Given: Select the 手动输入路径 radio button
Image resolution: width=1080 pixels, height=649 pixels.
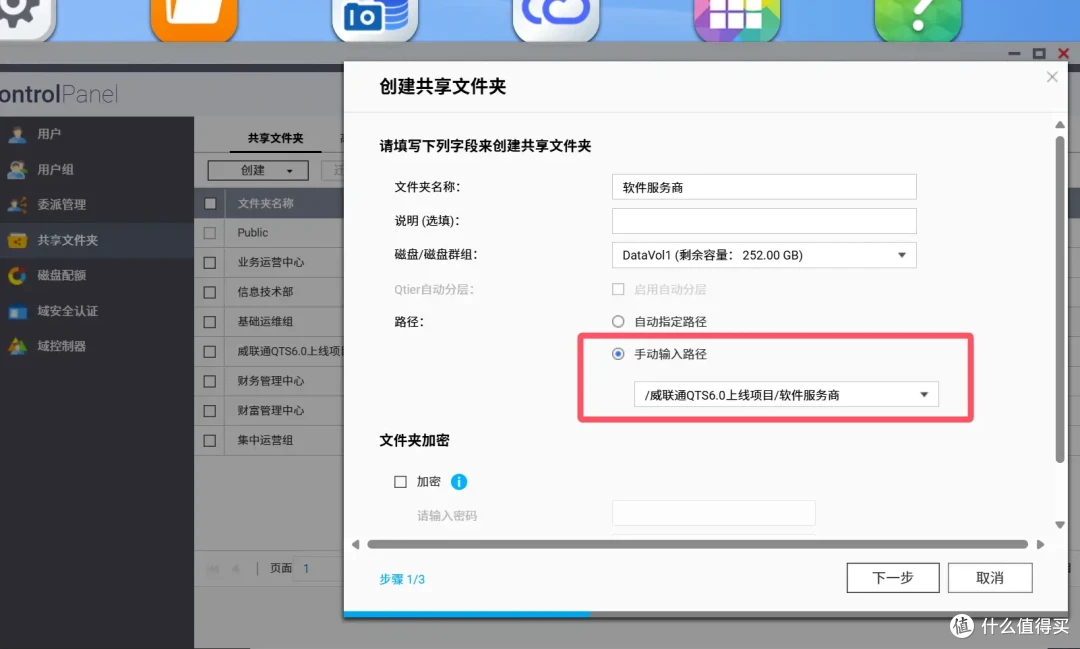Looking at the screenshot, I should [618, 353].
